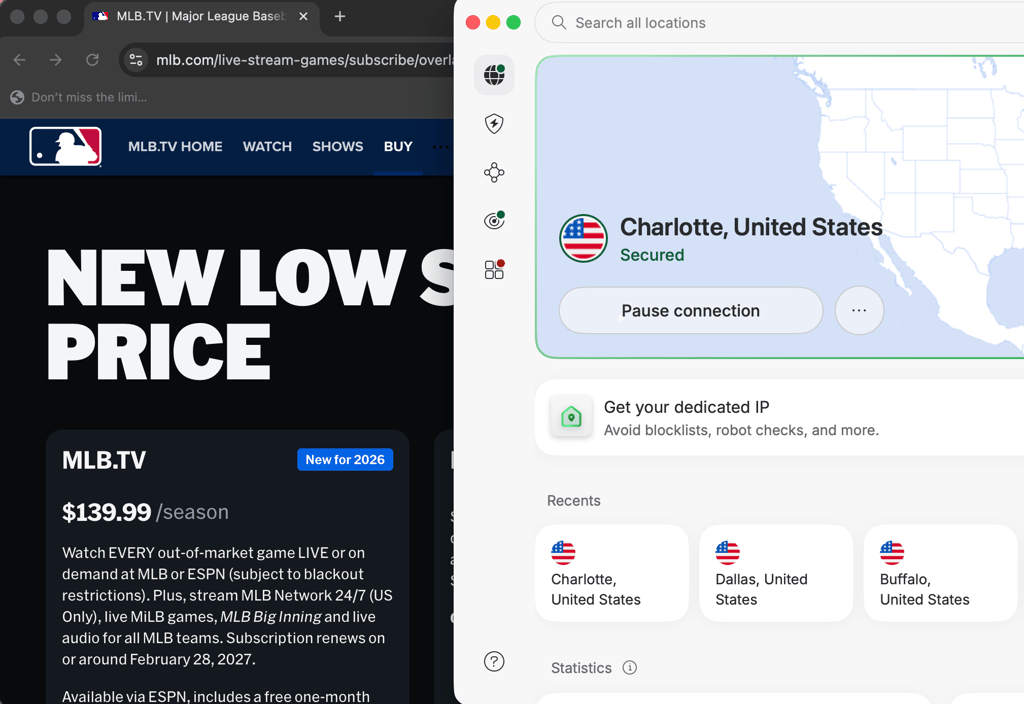Open Get your dedicated IP banner
This screenshot has height=704, width=1024.
780,417
